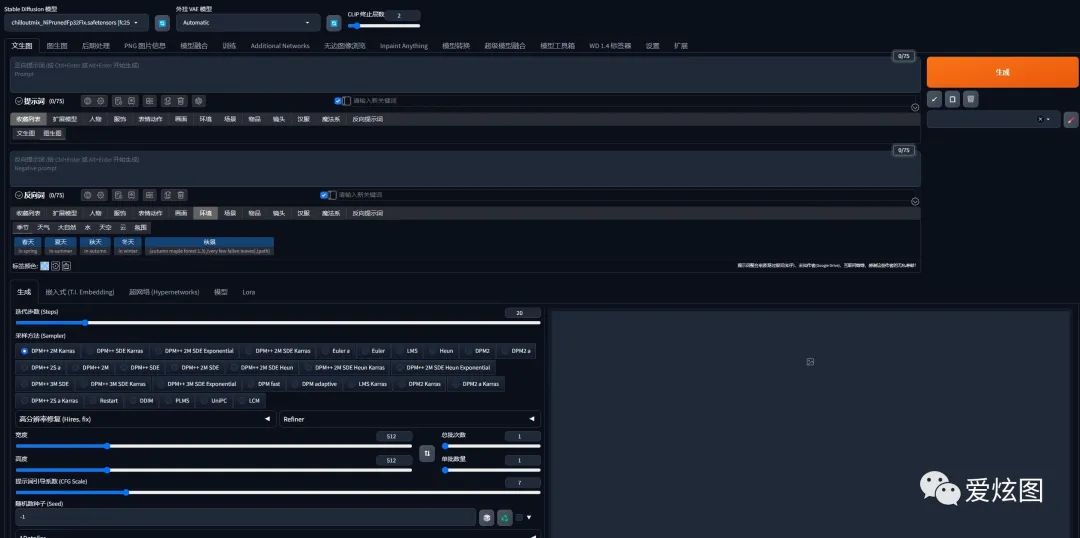Click the first page icon in the 反向词 toolbar
This screenshot has height=538, width=1080.
118,195
